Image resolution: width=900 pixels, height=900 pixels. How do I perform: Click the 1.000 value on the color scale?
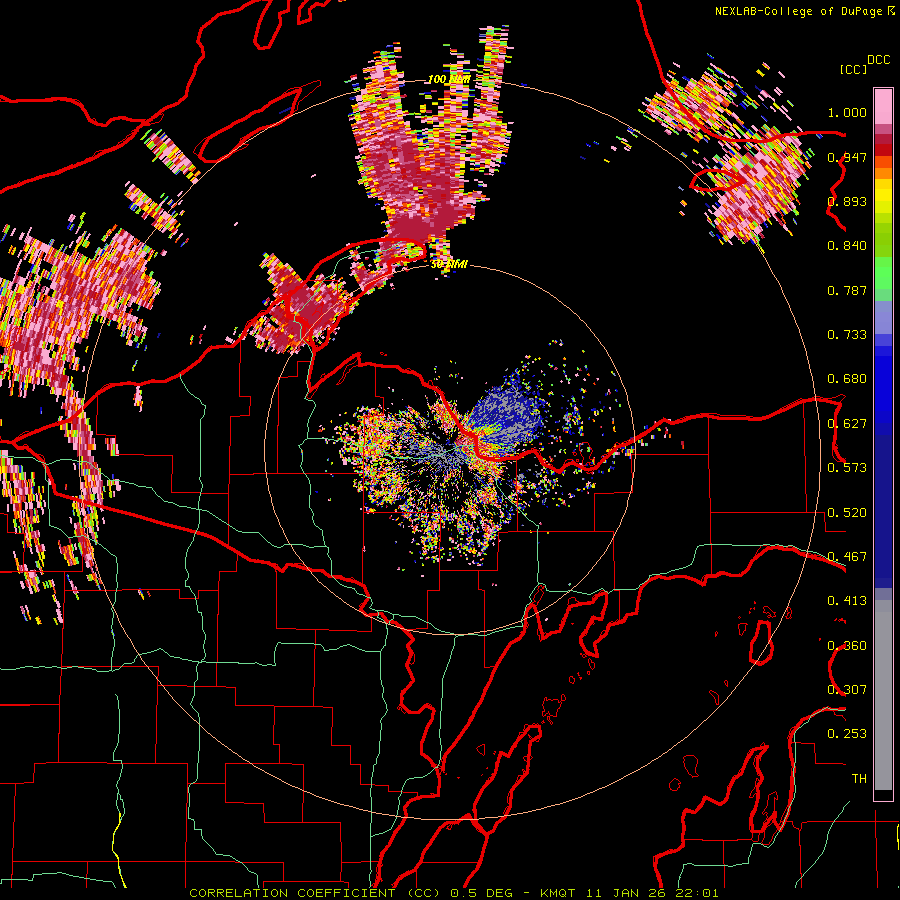(x=847, y=112)
